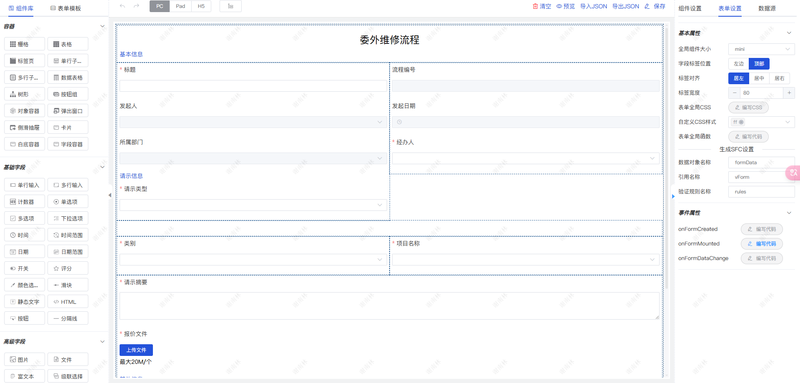Add a 级联选择 cascader field
800x383 pixels.
[68, 376]
